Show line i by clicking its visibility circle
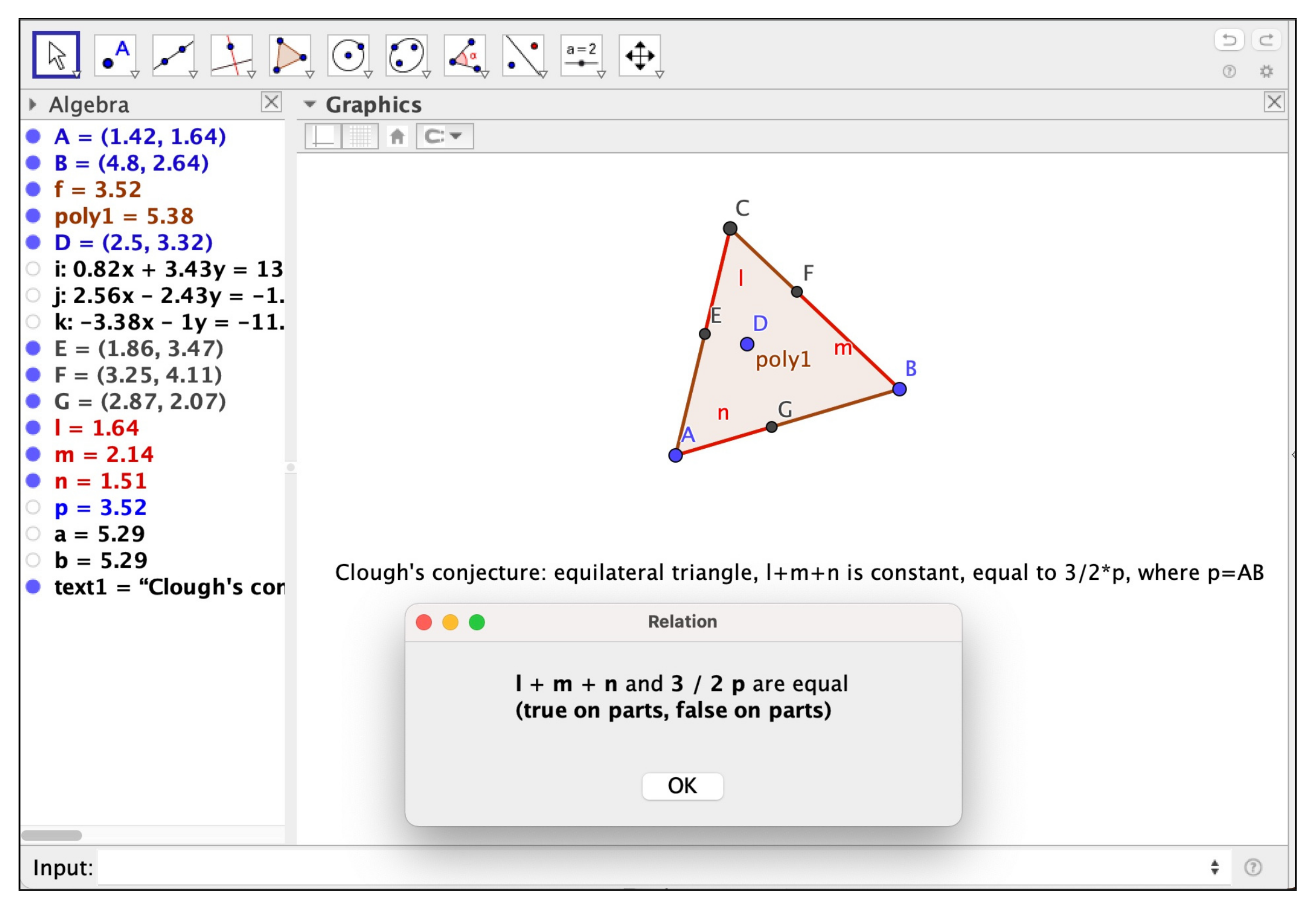 pyautogui.click(x=32, y=268)
